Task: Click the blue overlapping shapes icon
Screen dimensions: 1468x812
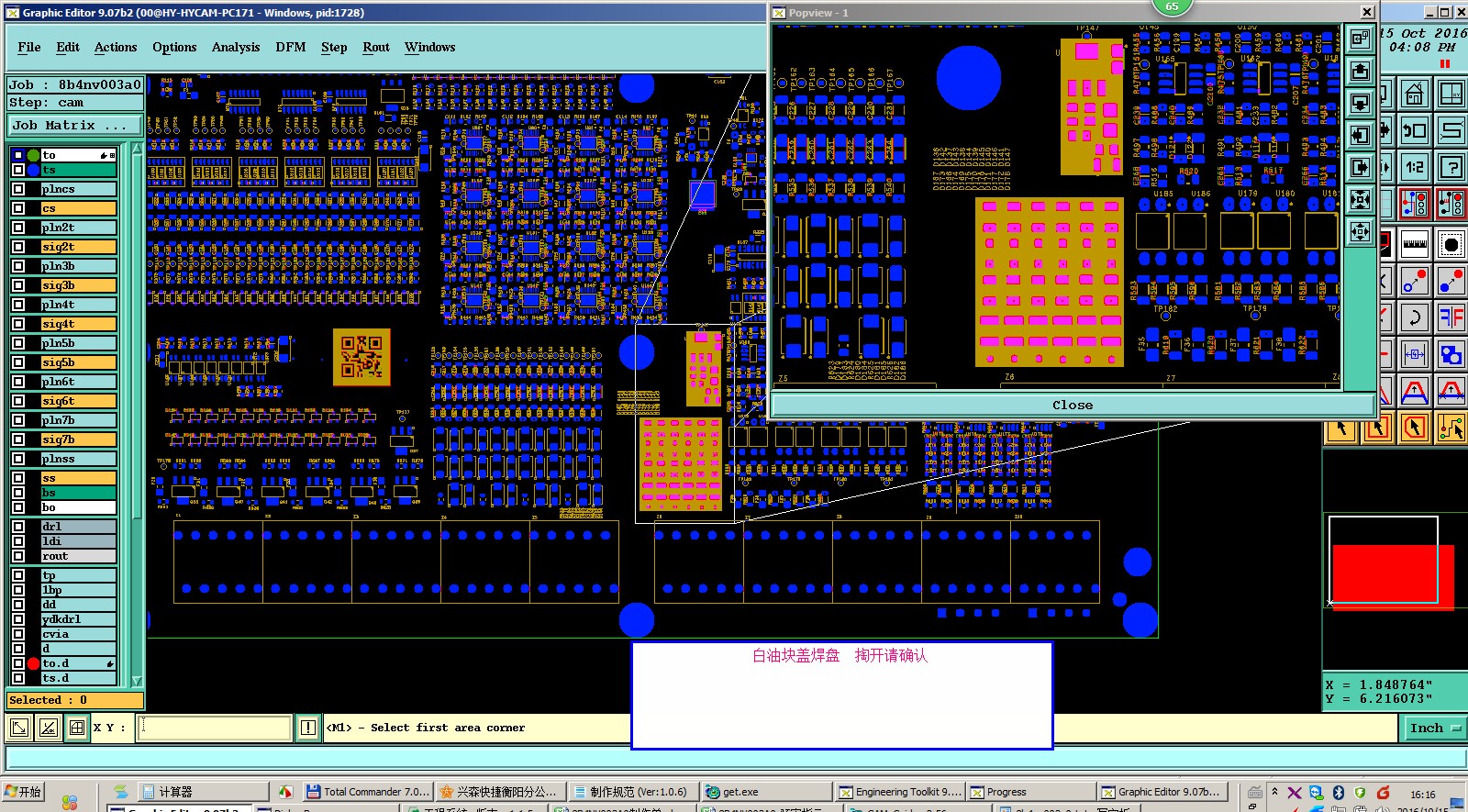Action: tap(1451, 355)
